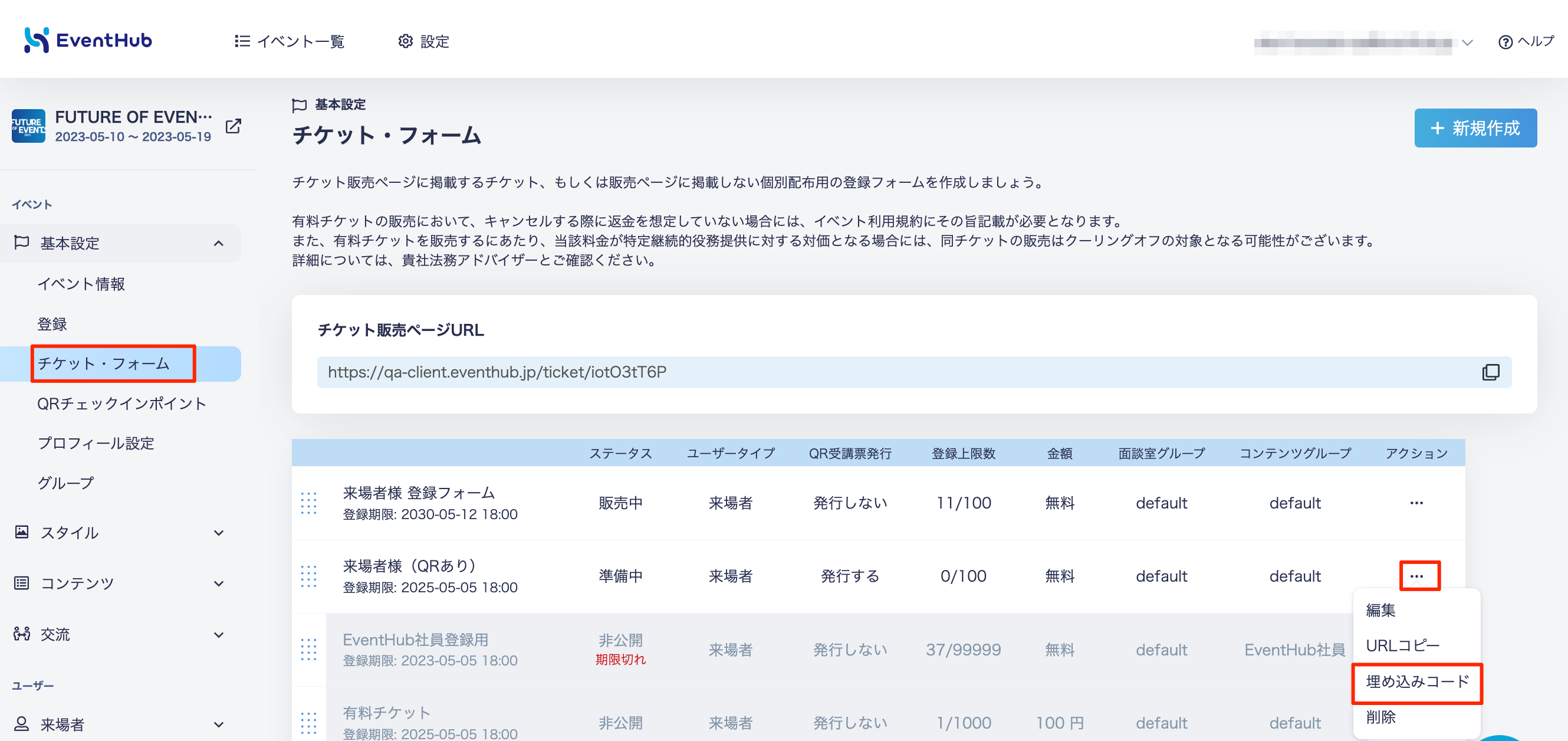Expand the 交流 sidebar section
1568x741 pixels.
(x=219, y=634)
